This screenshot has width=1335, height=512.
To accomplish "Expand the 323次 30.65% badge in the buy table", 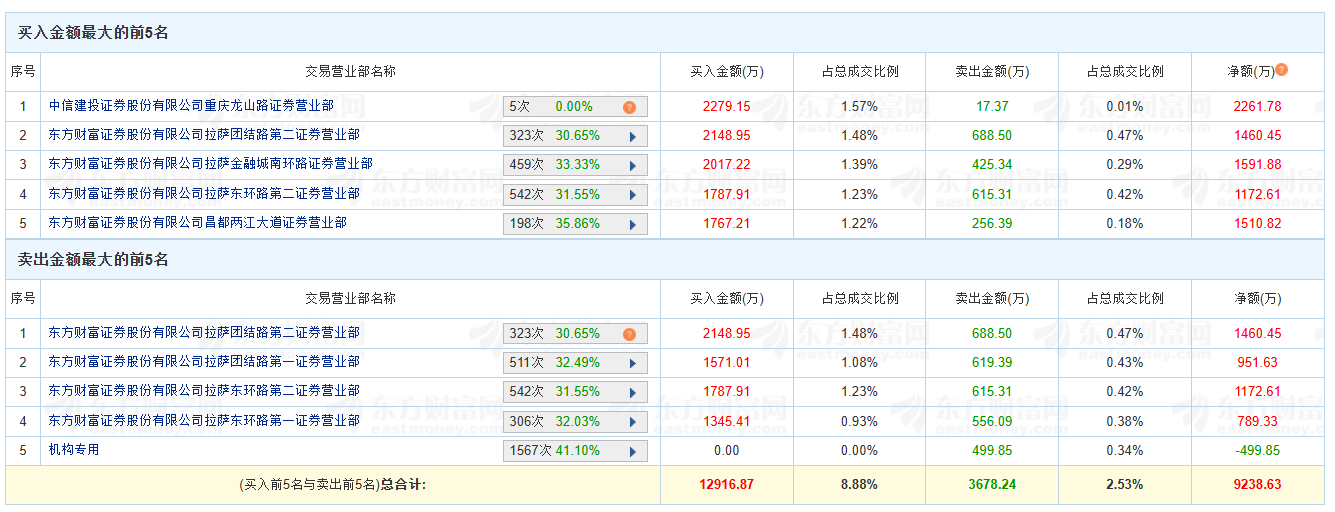I will click(x=632, y=136).
